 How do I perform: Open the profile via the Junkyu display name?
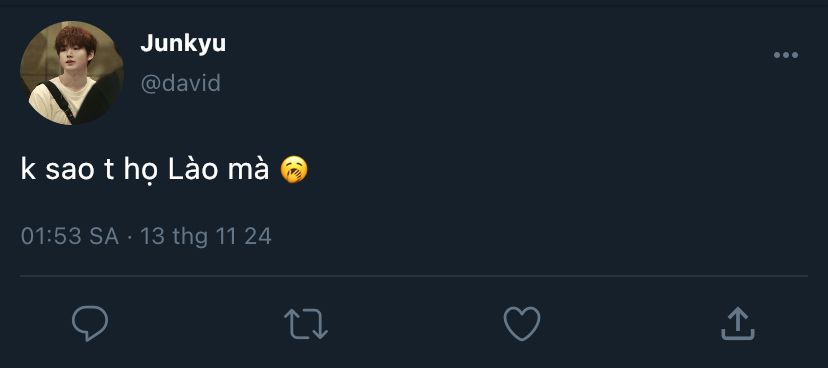(x=183, y=44)
